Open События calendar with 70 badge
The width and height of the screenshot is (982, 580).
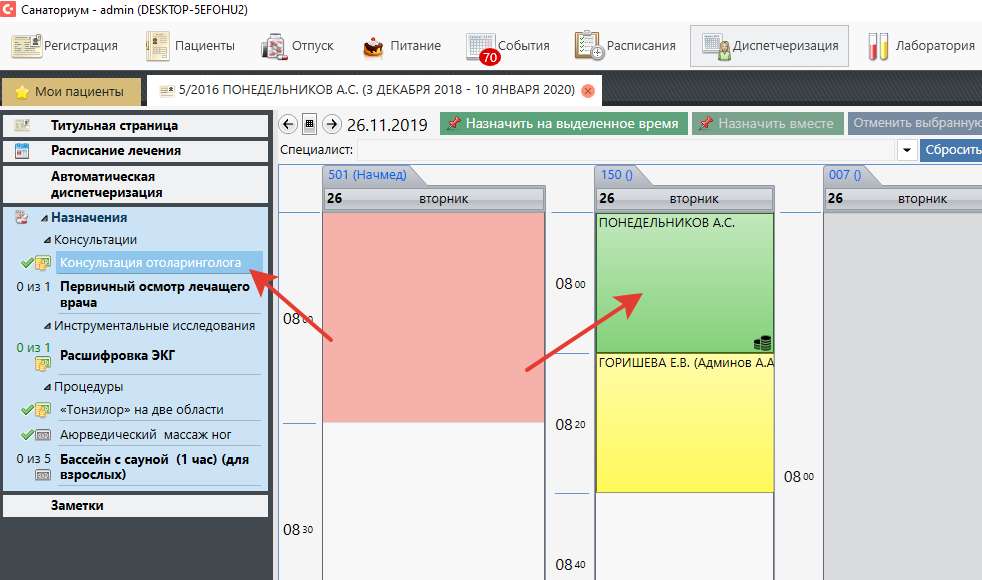tap(508, 46)
